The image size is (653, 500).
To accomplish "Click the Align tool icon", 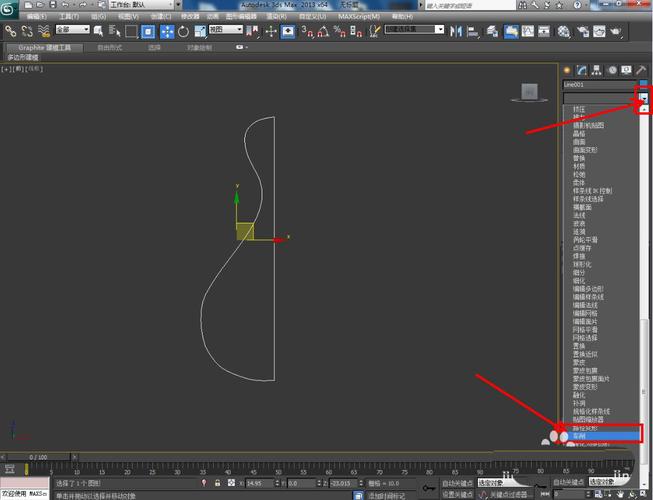I will click(473, 32).
